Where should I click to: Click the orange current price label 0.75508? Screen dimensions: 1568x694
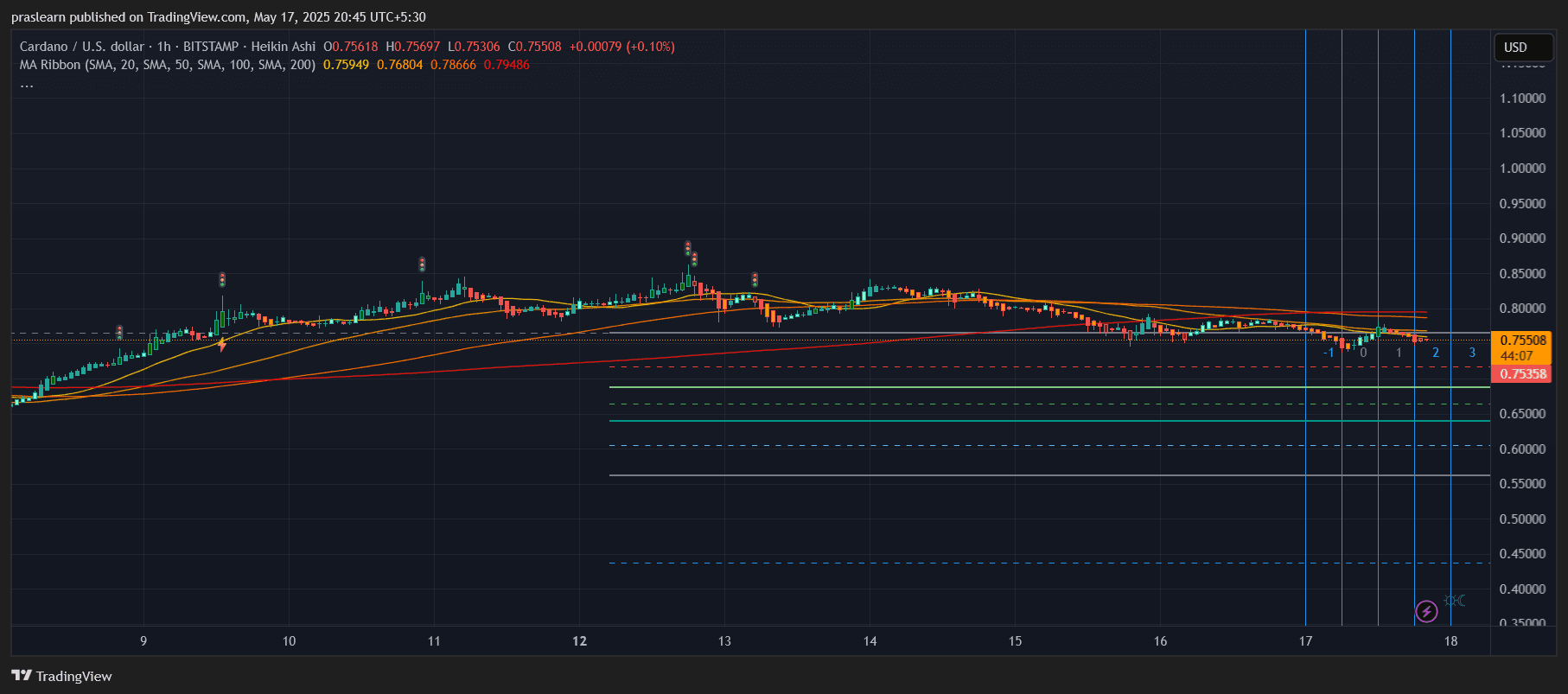tap(1522, 341)
